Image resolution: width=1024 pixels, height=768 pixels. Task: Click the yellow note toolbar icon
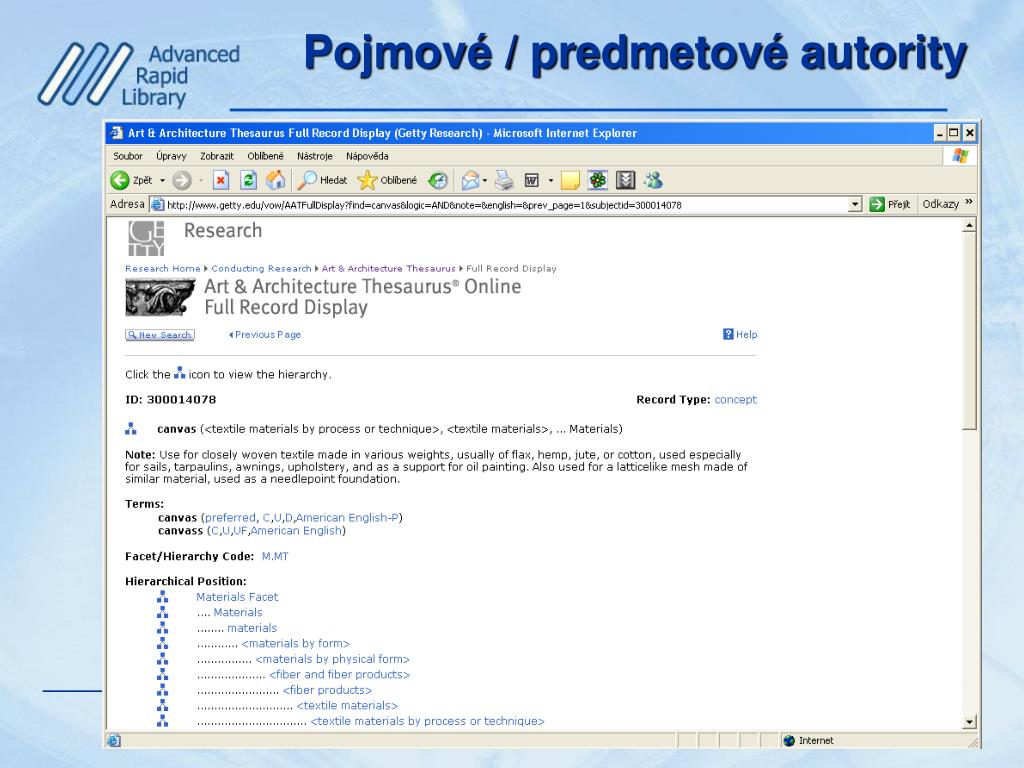click(570, 180)
